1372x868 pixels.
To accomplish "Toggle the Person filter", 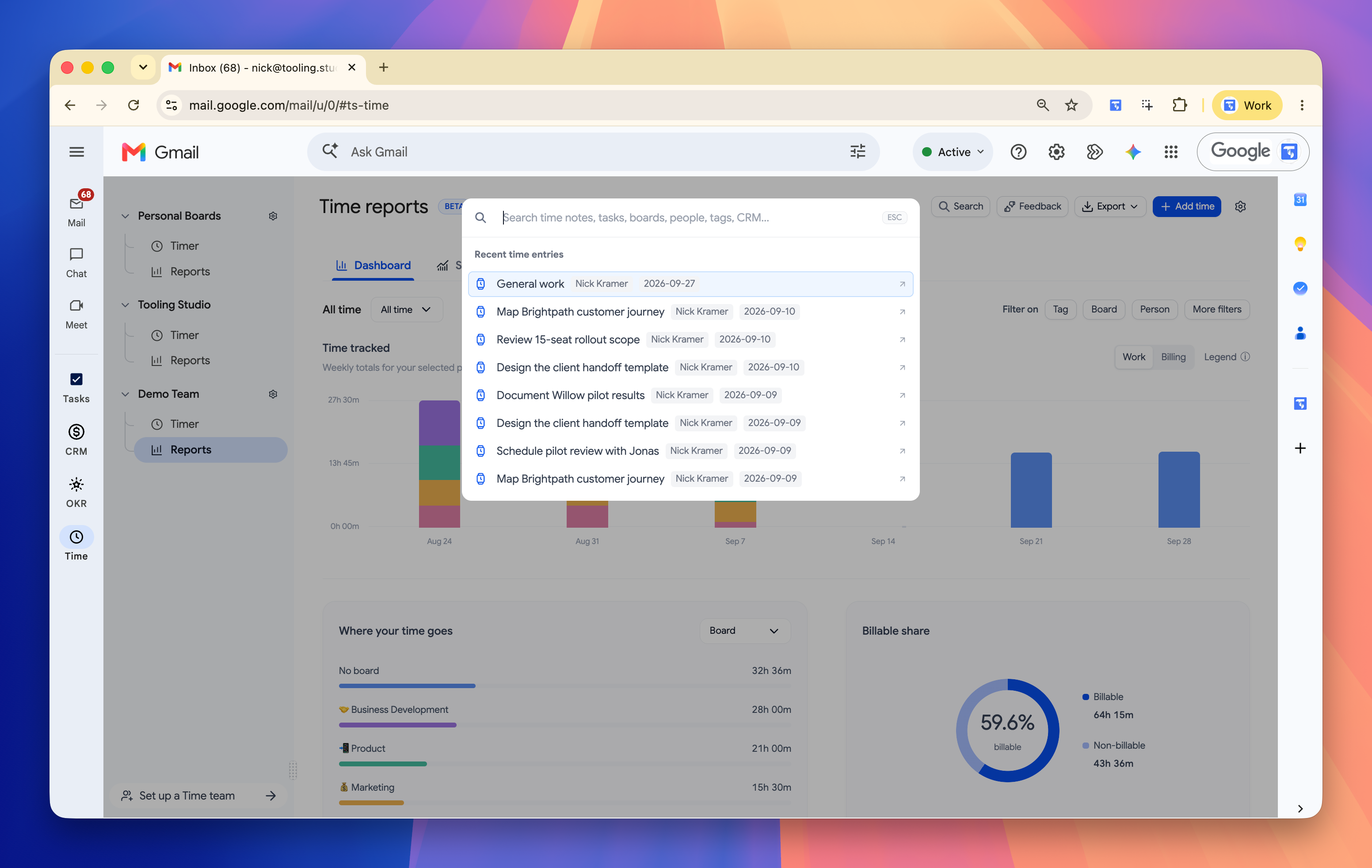I will click(x=1155, y=309).
